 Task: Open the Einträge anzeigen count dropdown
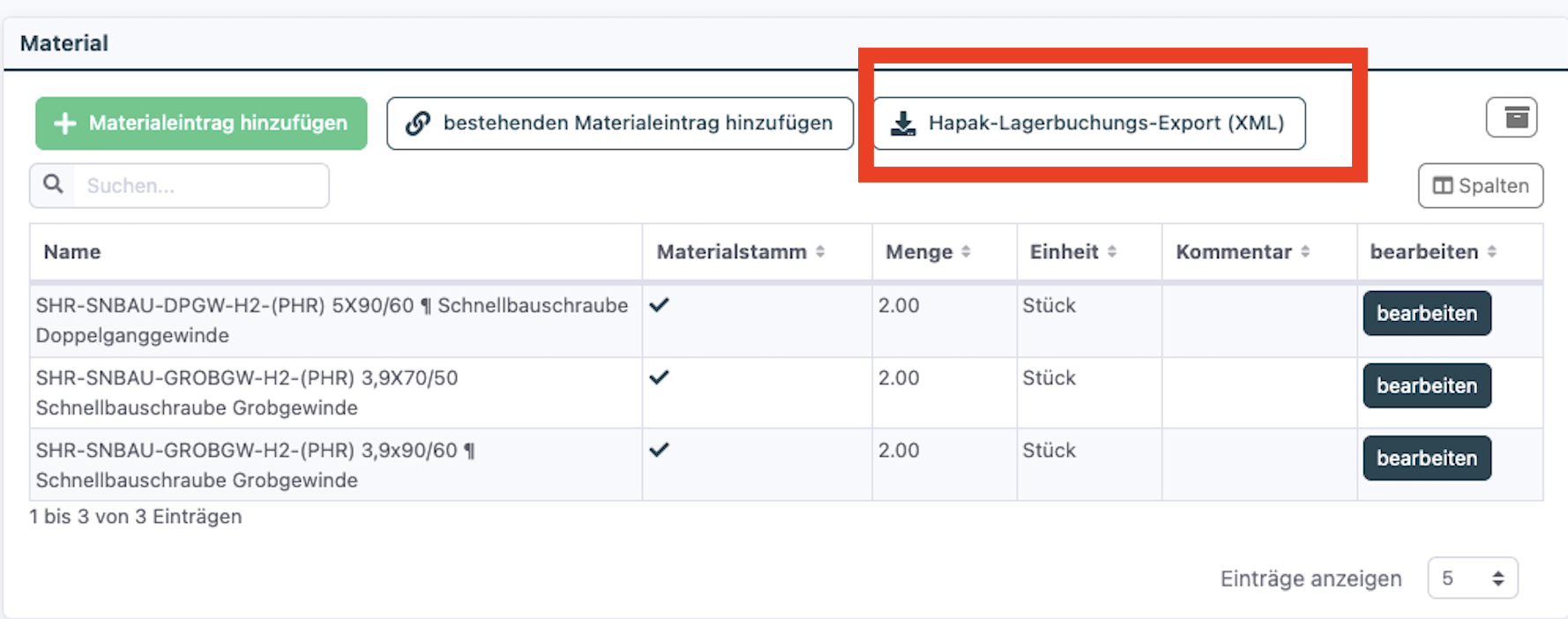(1472, 578)
